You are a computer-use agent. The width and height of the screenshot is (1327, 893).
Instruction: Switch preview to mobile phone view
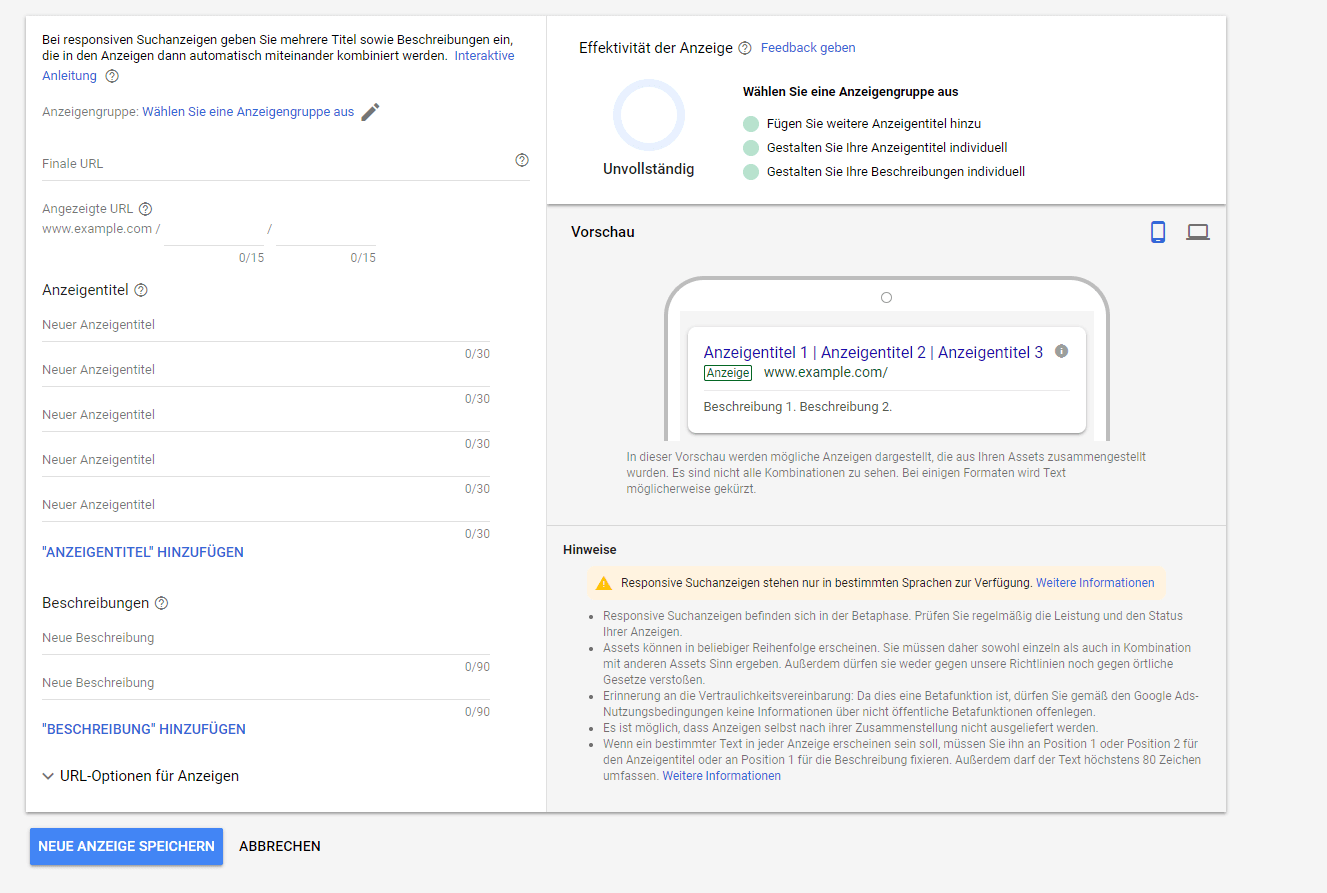pyautogui.click(x=1158, y=232)
